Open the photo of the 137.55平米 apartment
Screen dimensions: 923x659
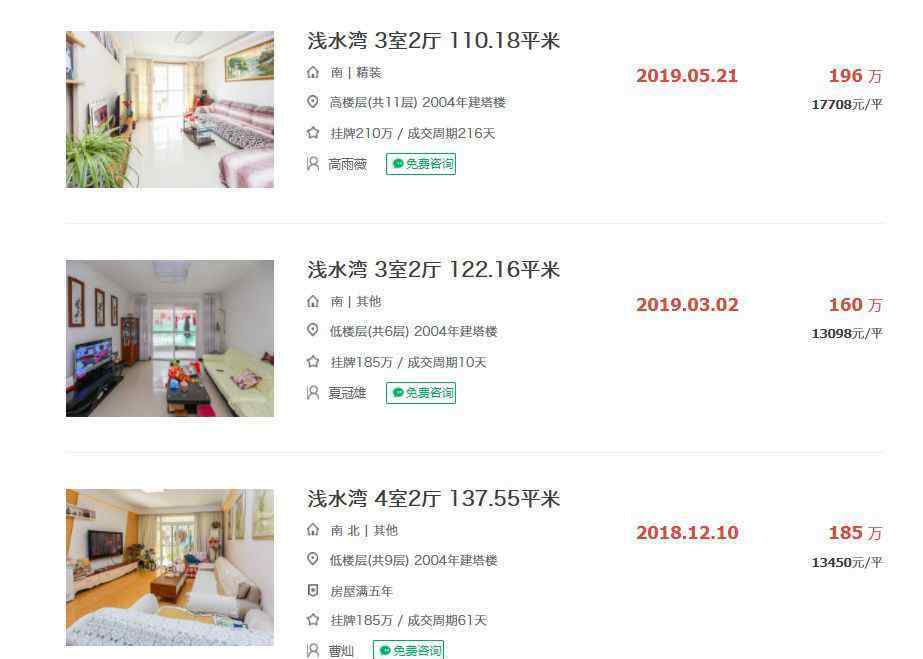pyautogui.click(x=170, y=567)
